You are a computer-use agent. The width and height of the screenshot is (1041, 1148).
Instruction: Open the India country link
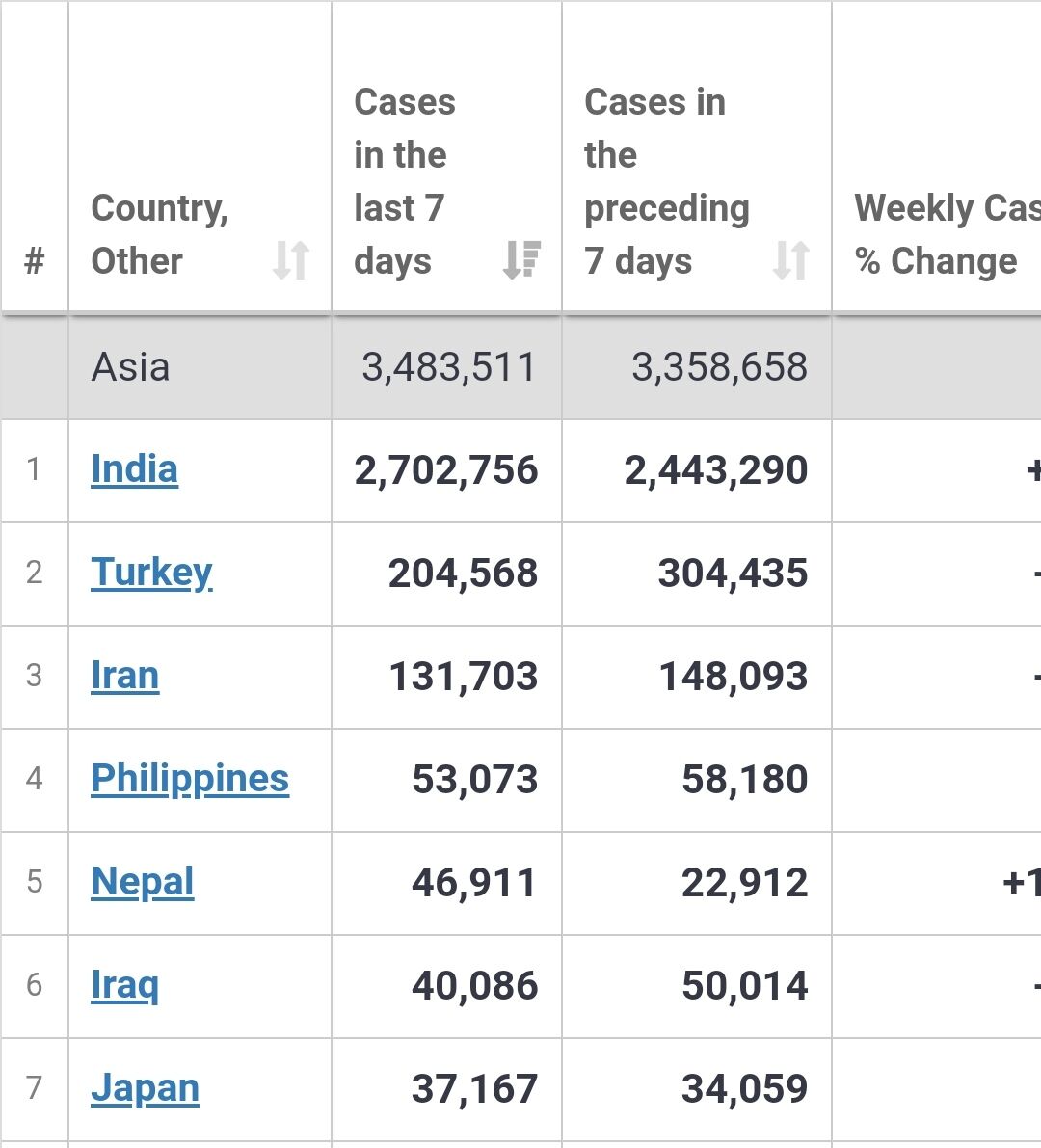[134, 469]
